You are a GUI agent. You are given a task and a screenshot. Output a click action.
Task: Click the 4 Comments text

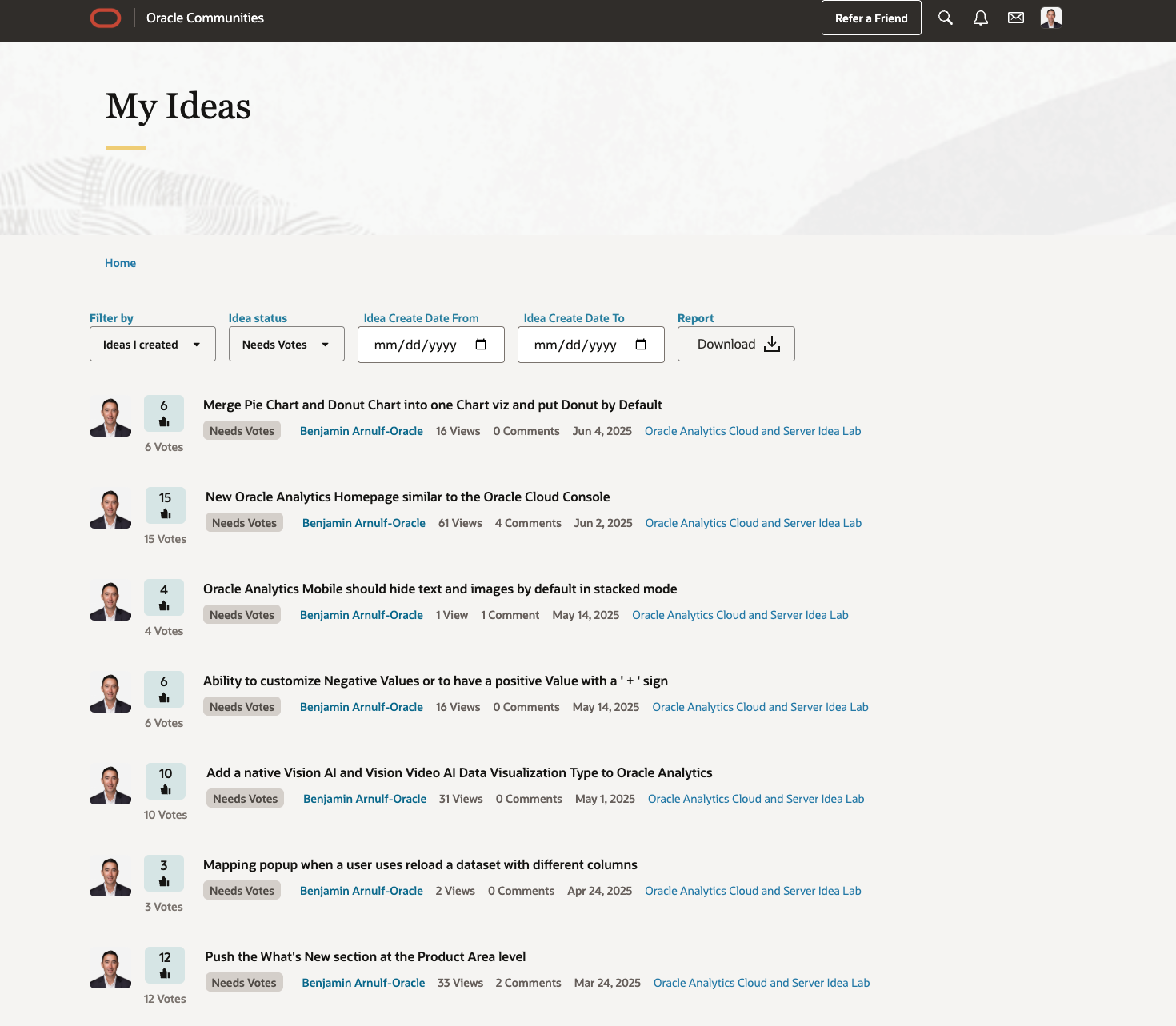[x=528, y=523]
